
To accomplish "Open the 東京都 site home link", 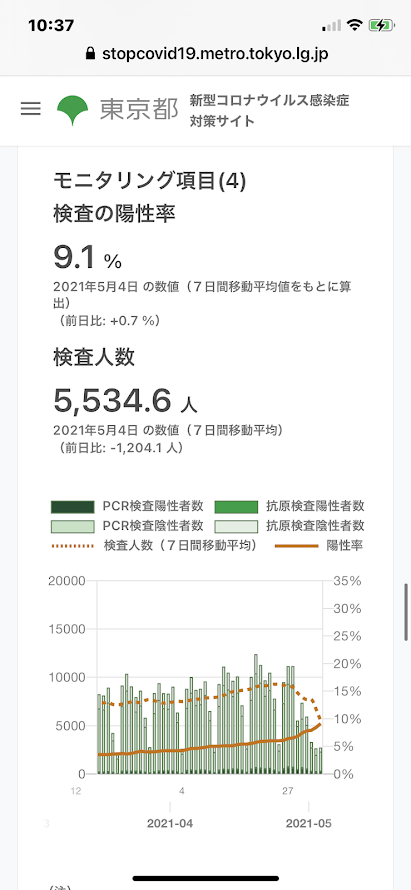I will click(139, 110).
